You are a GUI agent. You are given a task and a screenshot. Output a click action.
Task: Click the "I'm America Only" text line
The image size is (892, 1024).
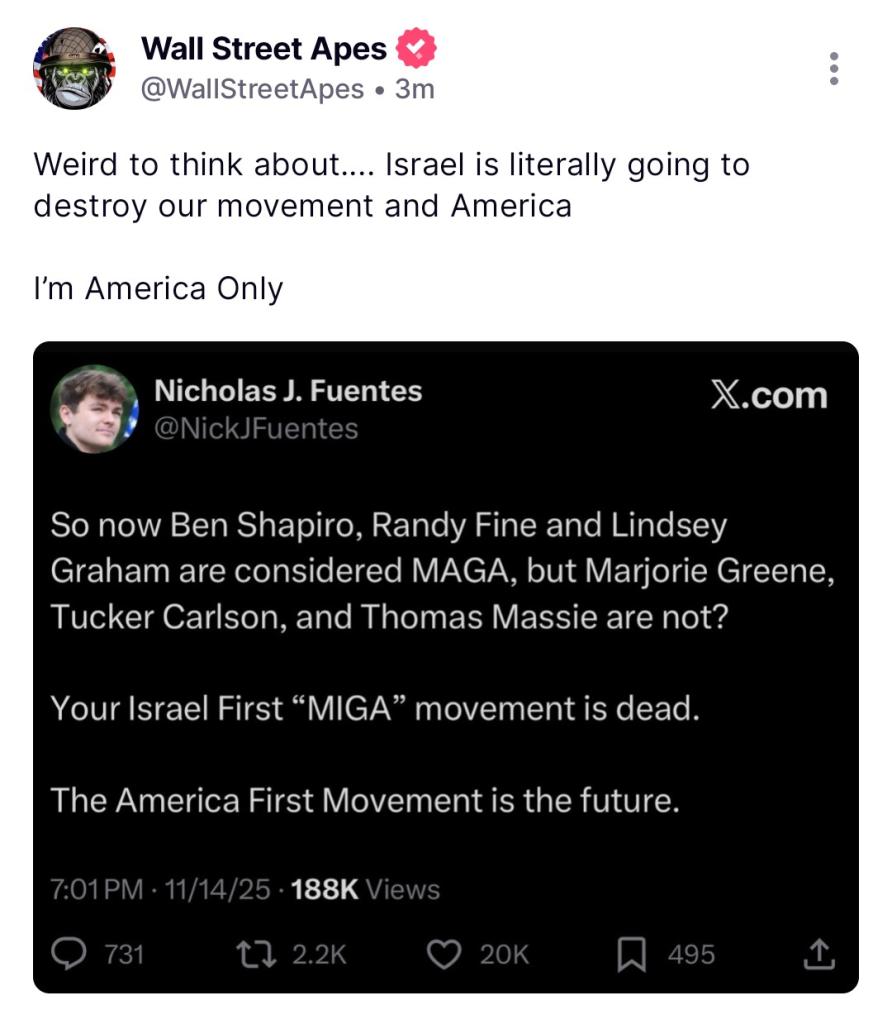[159, 289]
